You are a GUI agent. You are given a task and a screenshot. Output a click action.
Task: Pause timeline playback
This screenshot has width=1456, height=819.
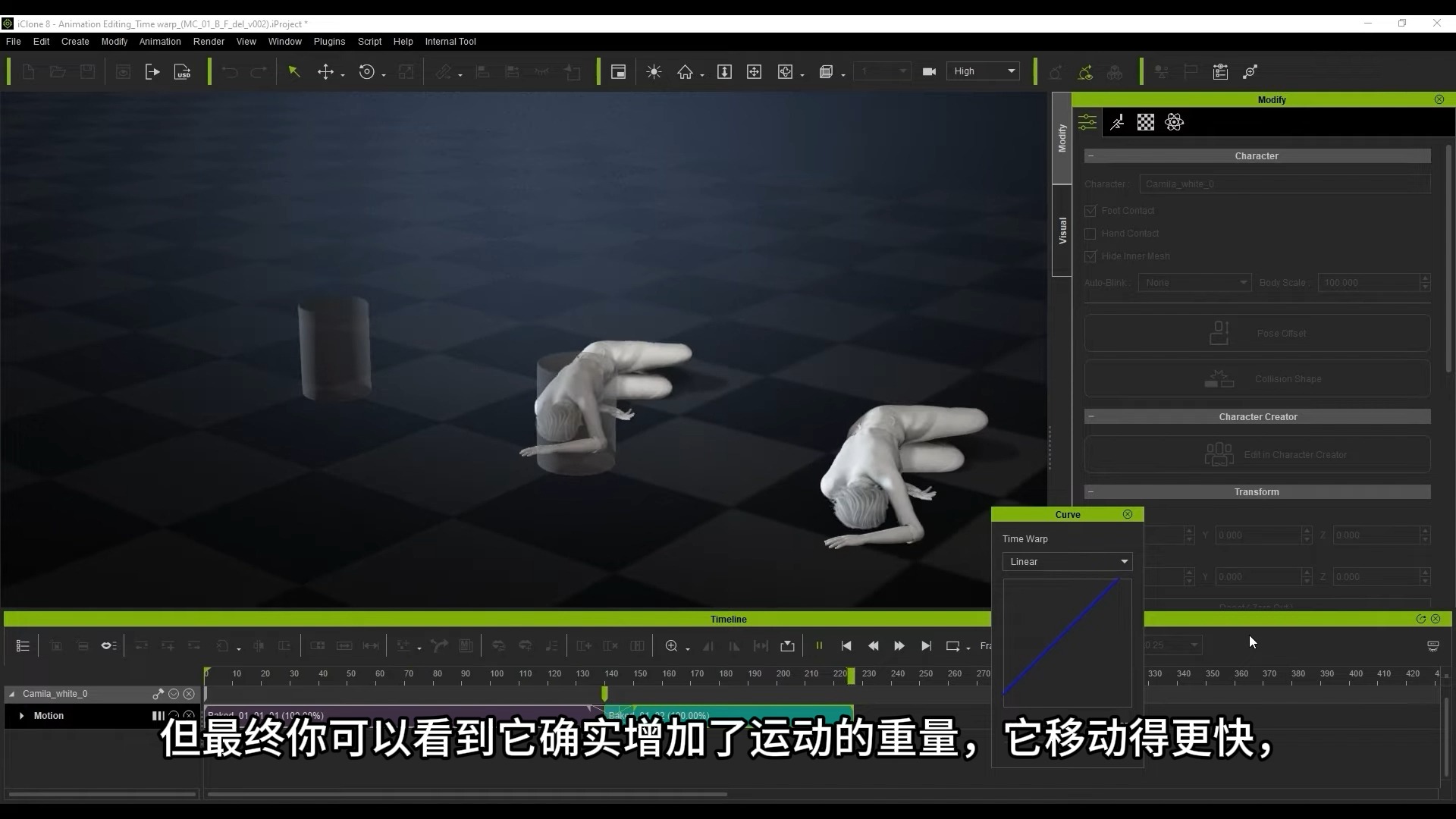click(x=820, y=646)
